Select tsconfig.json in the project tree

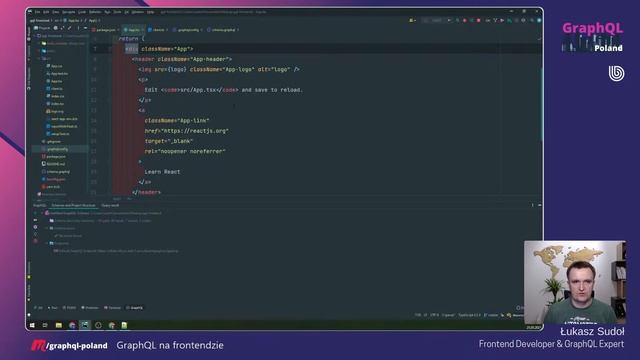pyautogui.click(x=53, y=179)
